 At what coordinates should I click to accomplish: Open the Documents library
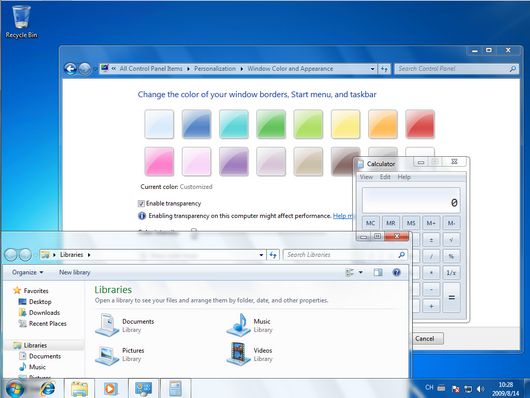124,325
